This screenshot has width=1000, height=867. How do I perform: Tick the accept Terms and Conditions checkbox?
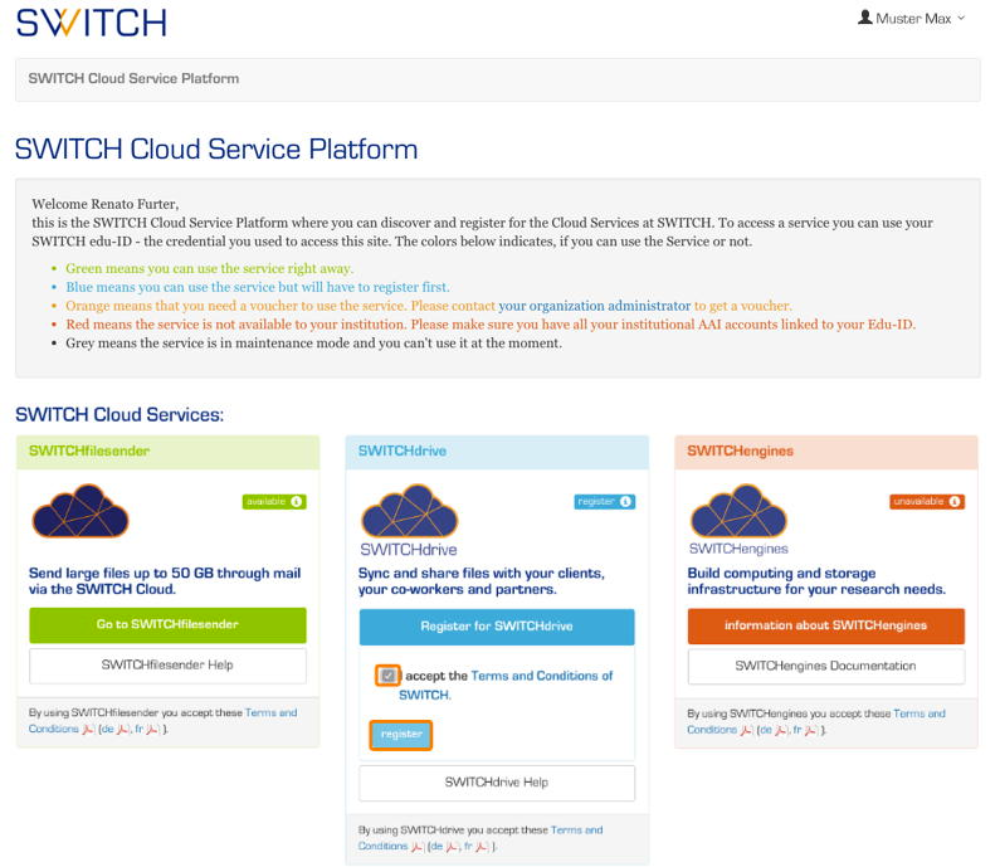click(388, 676)
